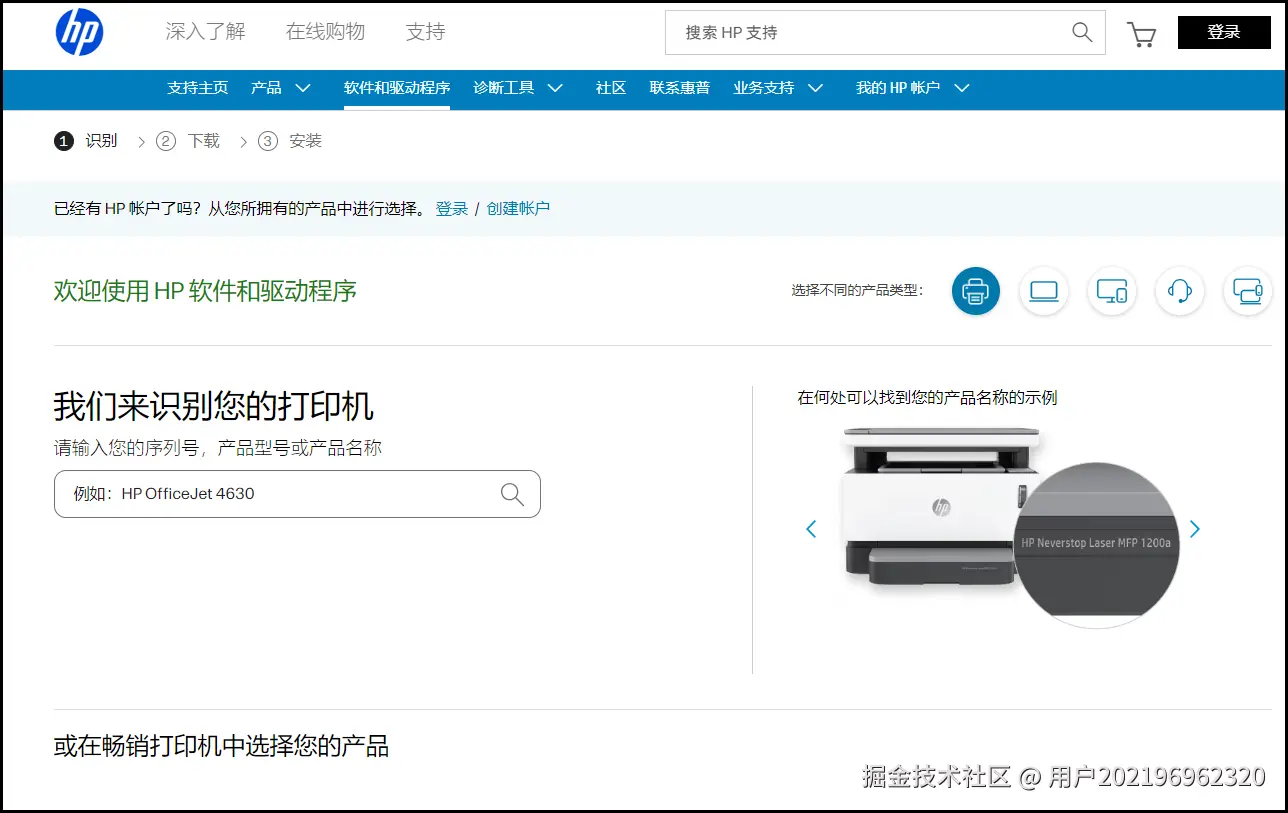
Task: Open the 联系惠普 nav item
Action: 680,88
